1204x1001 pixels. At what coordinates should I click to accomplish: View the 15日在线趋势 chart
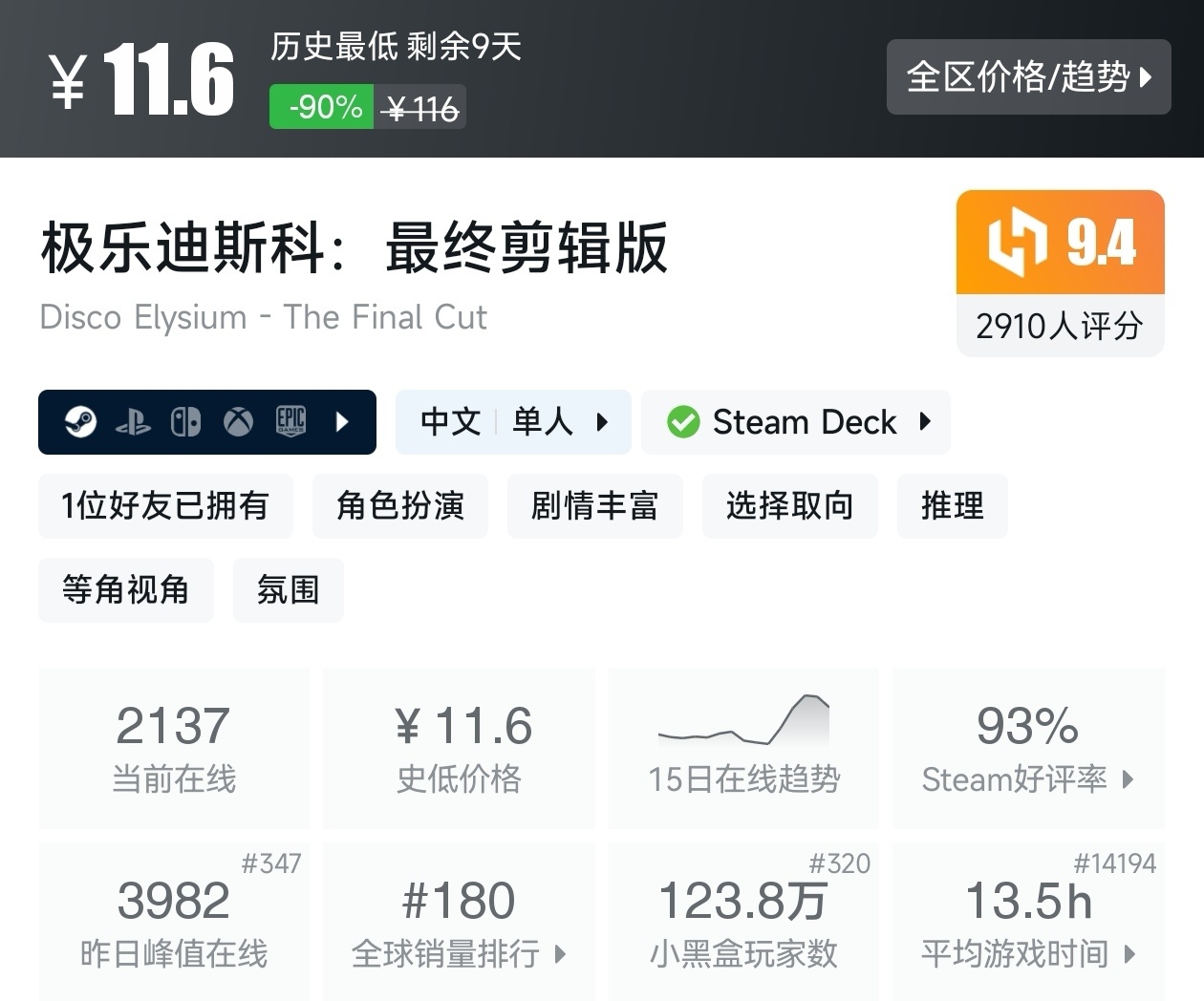(x=743, y=748)
